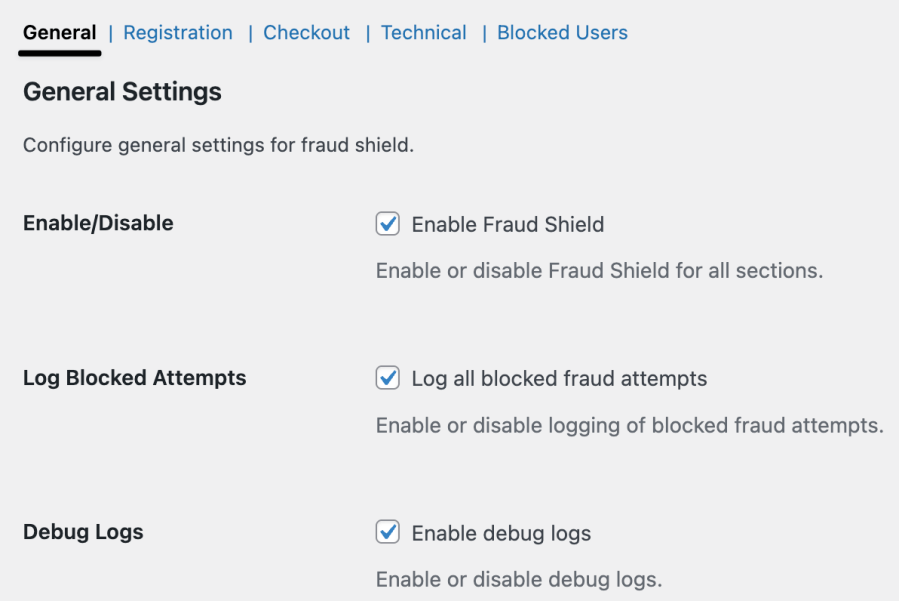Click the Debug Logs row title
This screenshot has width=899, height=601.
83,532
